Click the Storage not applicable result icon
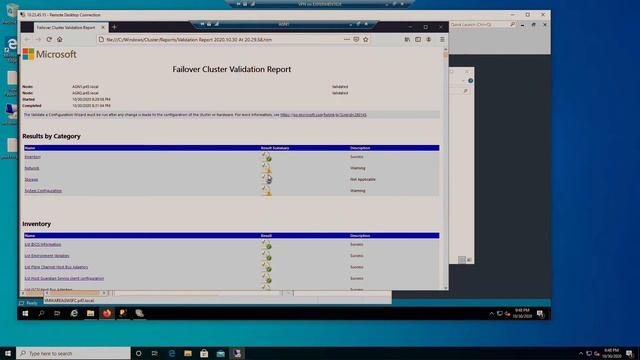The height and width of the screenshot is (360, 640). [x=267, y=179]
